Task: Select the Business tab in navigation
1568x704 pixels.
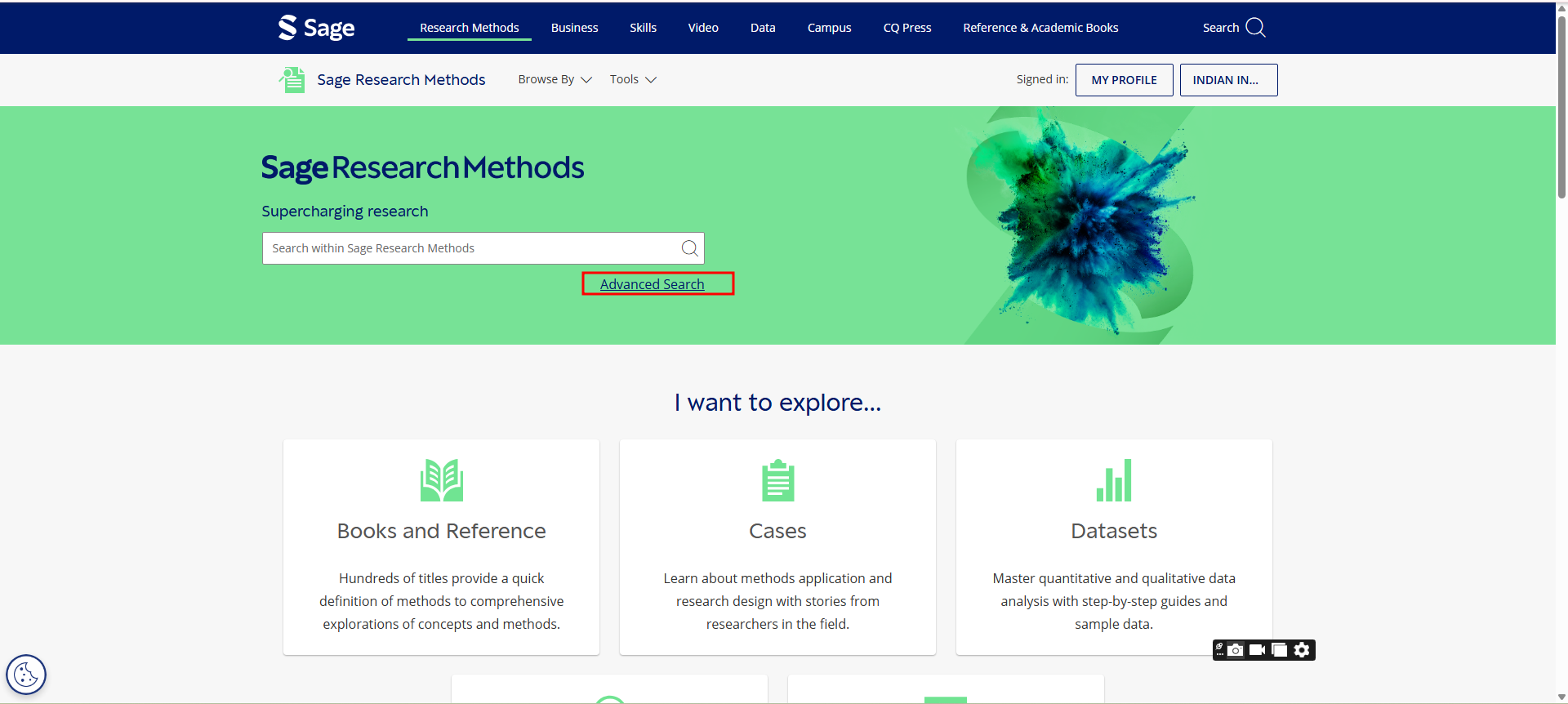Action: tap(574, 28)
